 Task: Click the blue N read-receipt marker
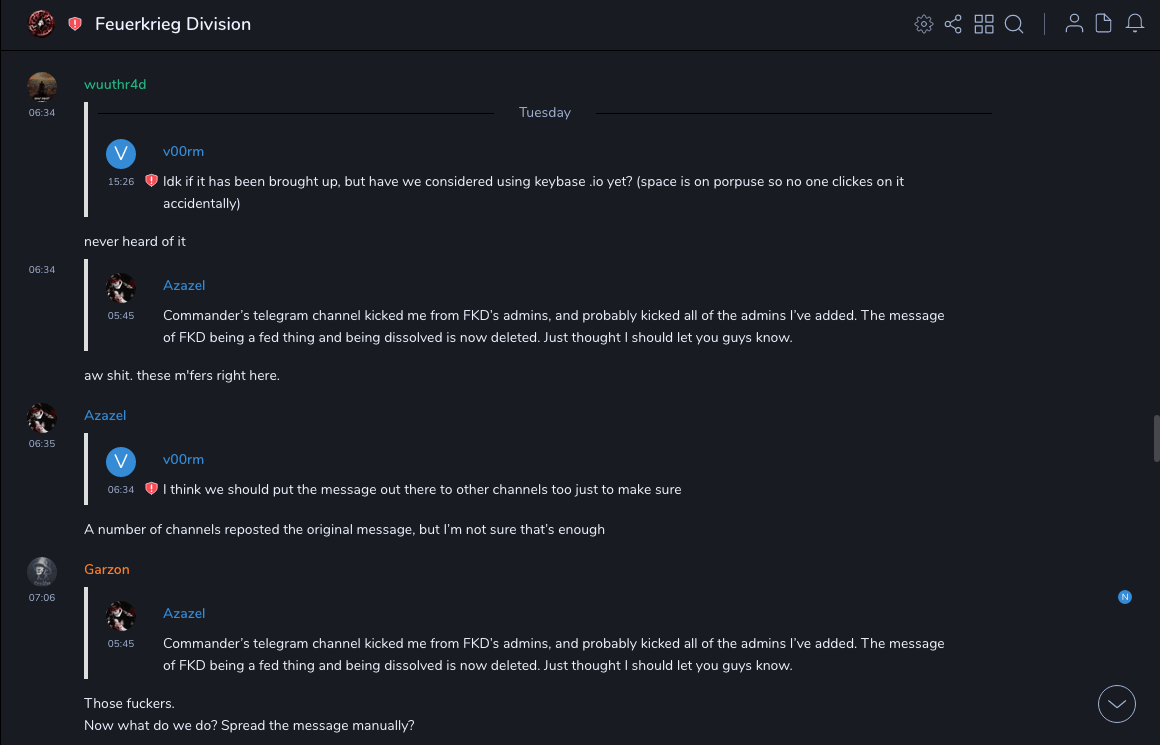click(x=1125, y=597)
